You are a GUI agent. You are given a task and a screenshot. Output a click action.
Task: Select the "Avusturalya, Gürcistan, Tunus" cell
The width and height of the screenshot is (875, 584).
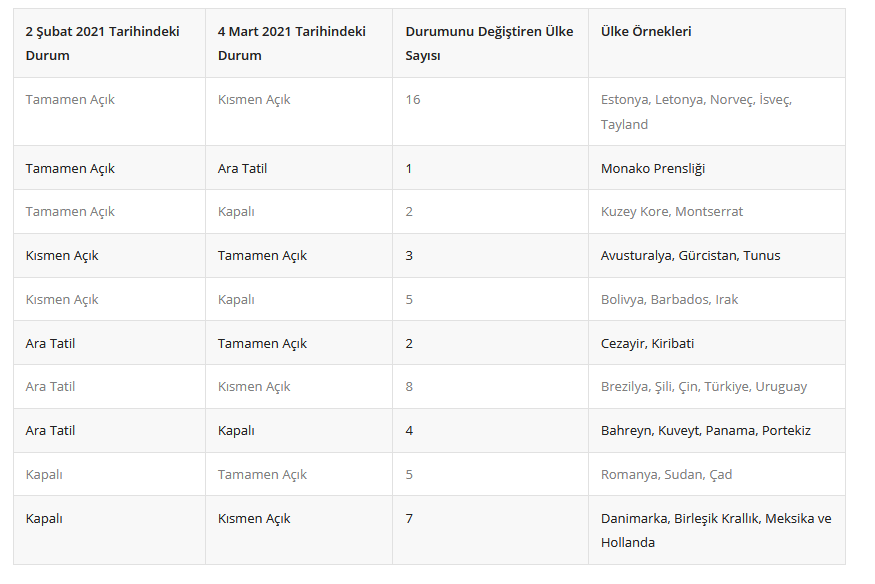tap(690, 255)
